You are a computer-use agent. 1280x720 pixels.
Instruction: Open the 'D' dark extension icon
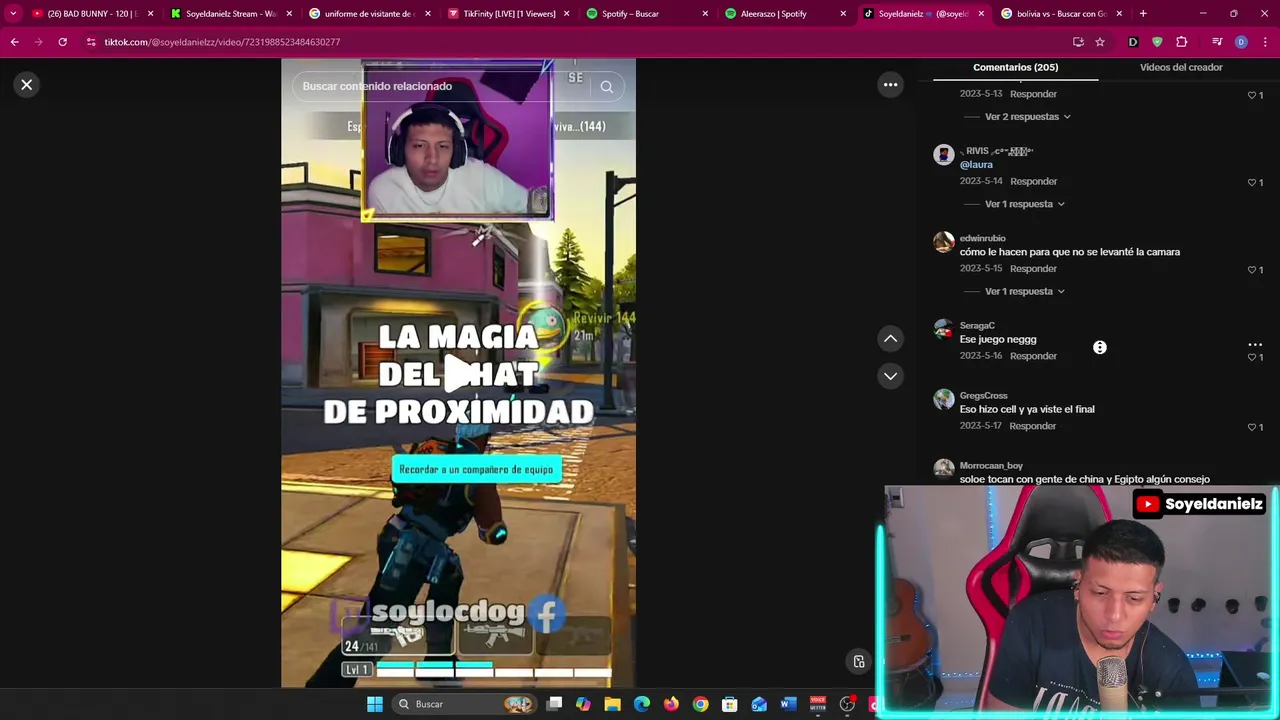pos(1133,42)
